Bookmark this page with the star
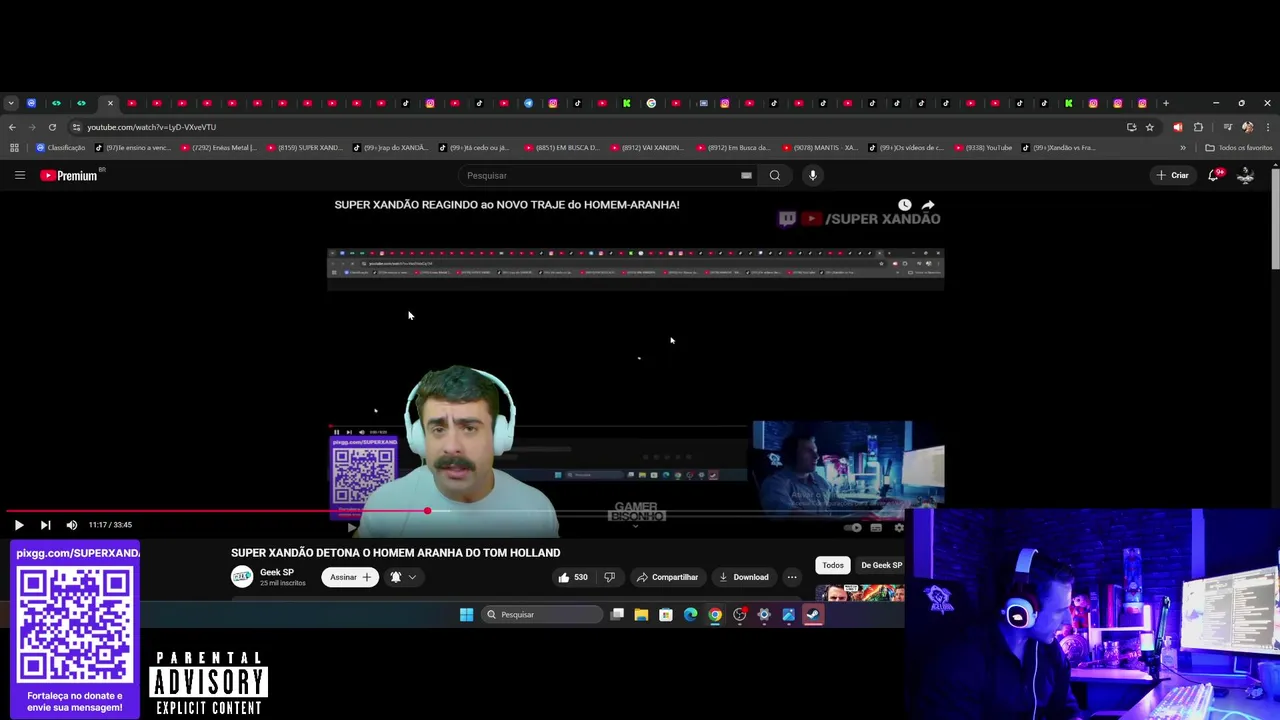The height and width of the screenshot is (720, 1280). 1150,127
